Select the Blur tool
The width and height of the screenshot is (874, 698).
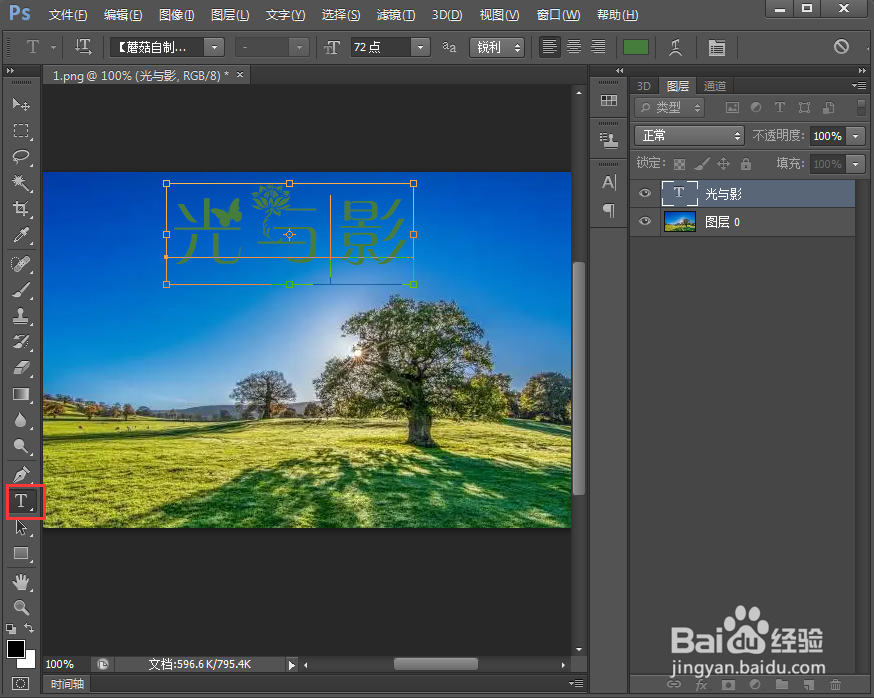(x=21, y=420)
